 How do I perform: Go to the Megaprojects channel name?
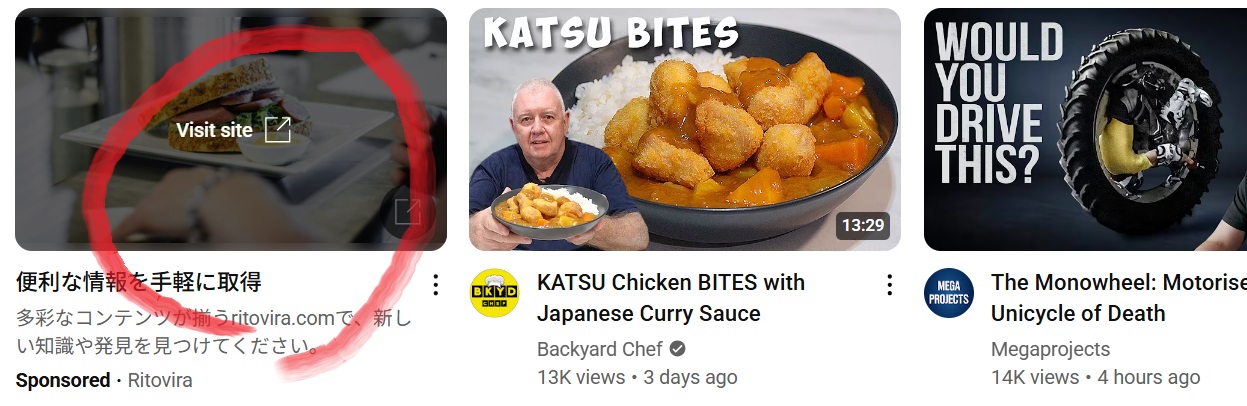[x=1050, y=349]
